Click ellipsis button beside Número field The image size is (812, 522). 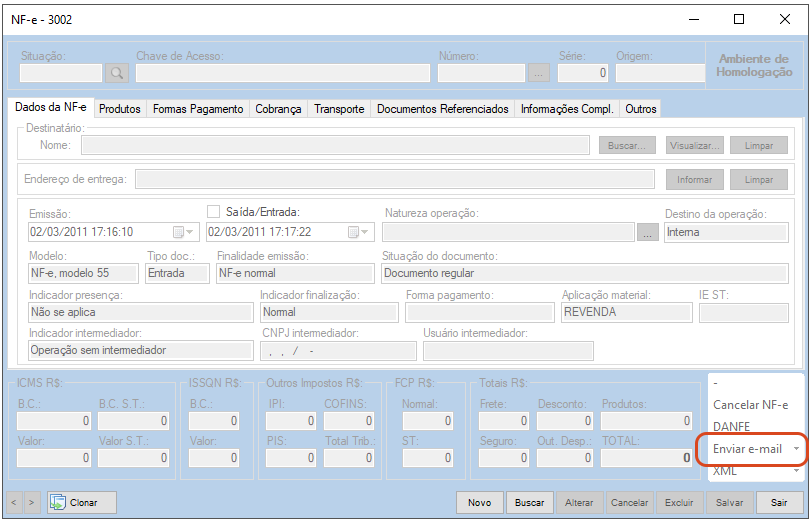point(539,73)
